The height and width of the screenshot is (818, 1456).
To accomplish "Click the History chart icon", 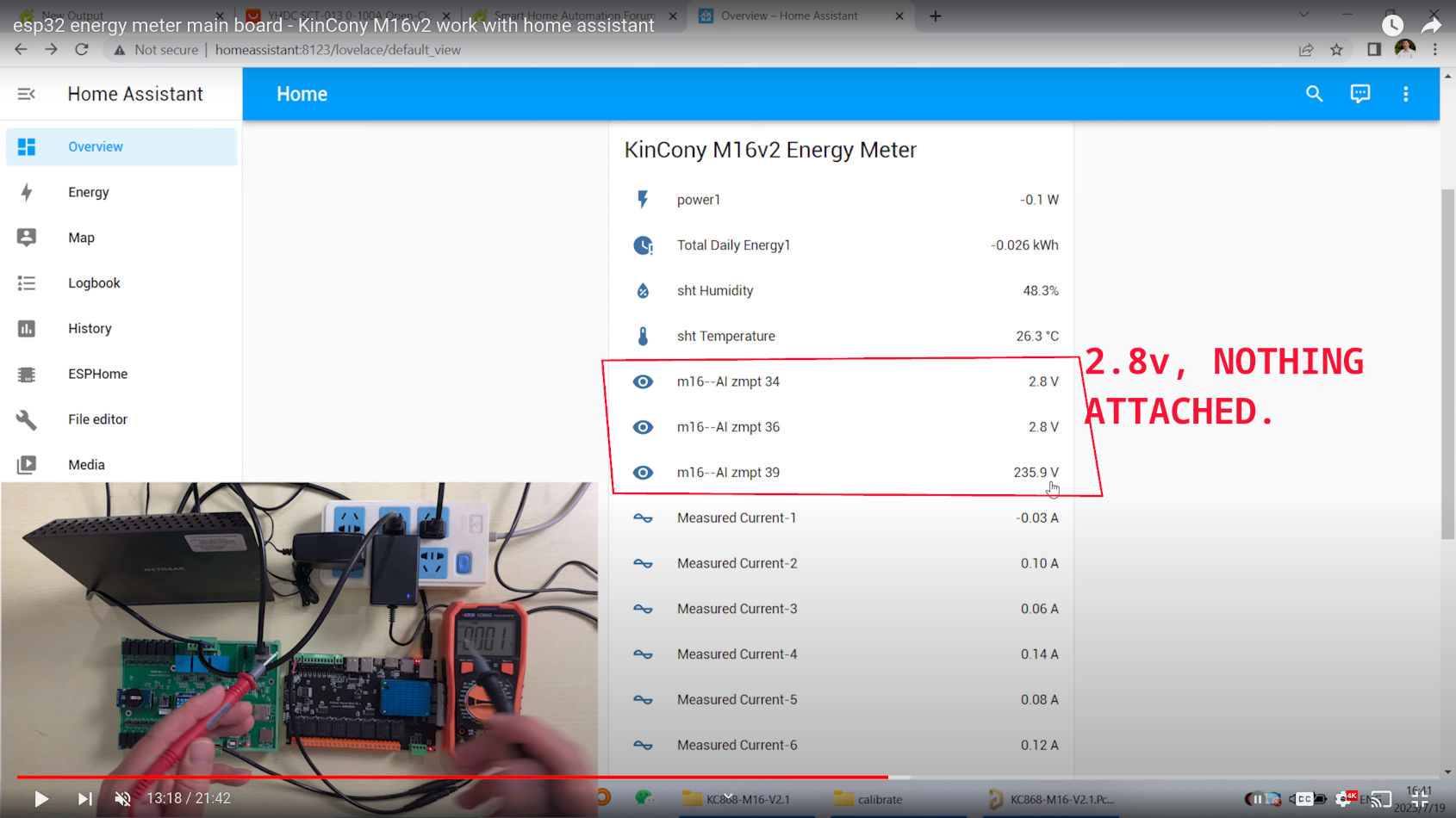I will click(27, 329).
